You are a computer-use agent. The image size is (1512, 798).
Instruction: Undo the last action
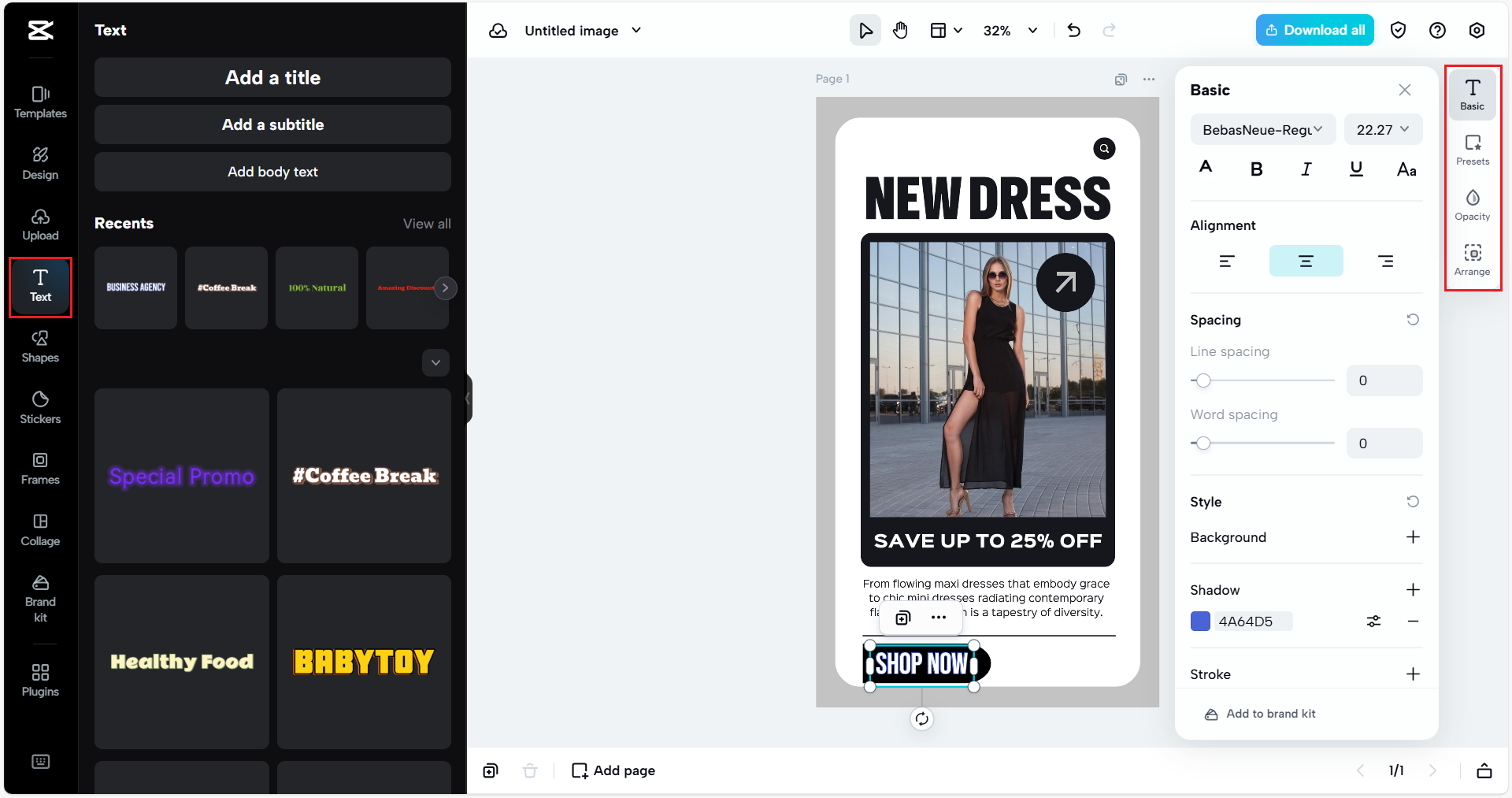(x=1073, y=30)
